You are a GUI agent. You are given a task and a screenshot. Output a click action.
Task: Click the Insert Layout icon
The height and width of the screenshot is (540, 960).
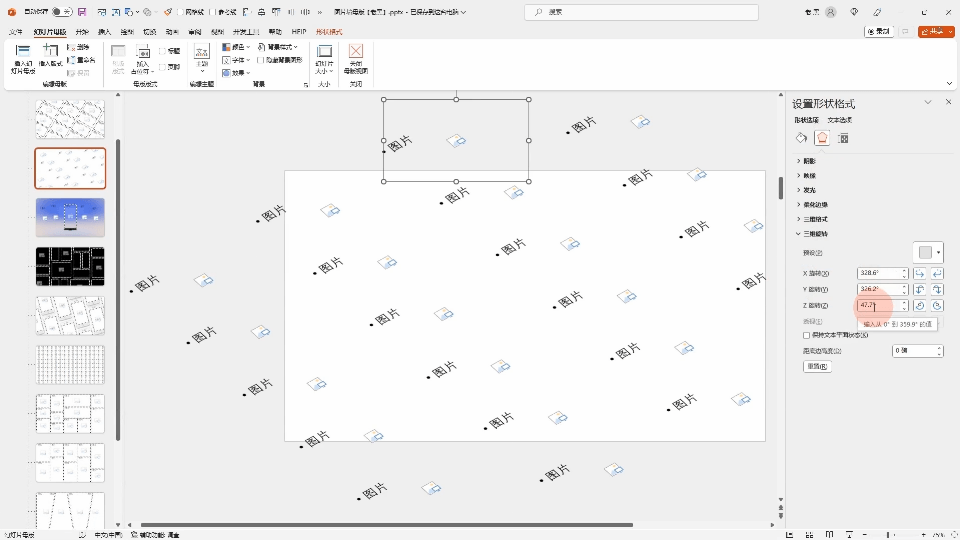click(x=50, y=51)
